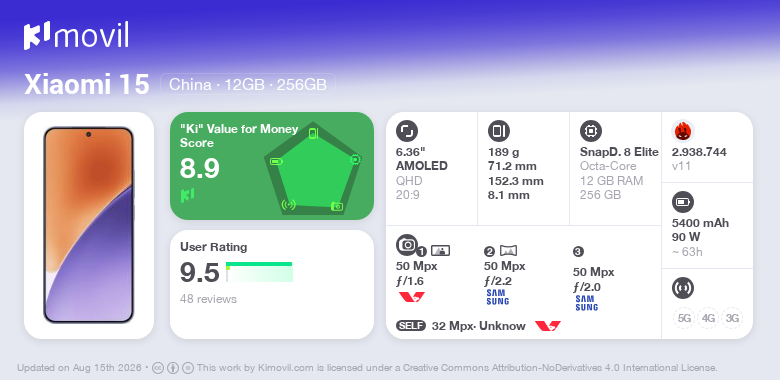Click the red sensor logo under f/1.6
This screenshot has width=780, height=380.
pos(412,297)
